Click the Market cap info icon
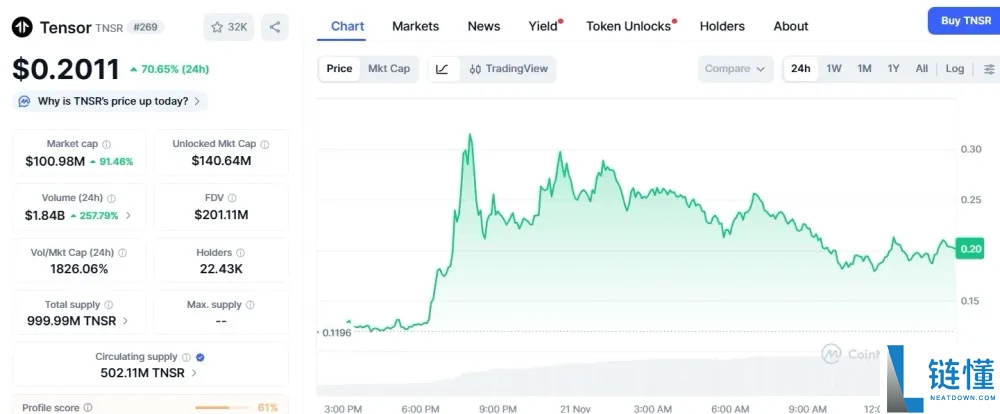The width and height of the screenshot is (1000, 414). point(107,145)
